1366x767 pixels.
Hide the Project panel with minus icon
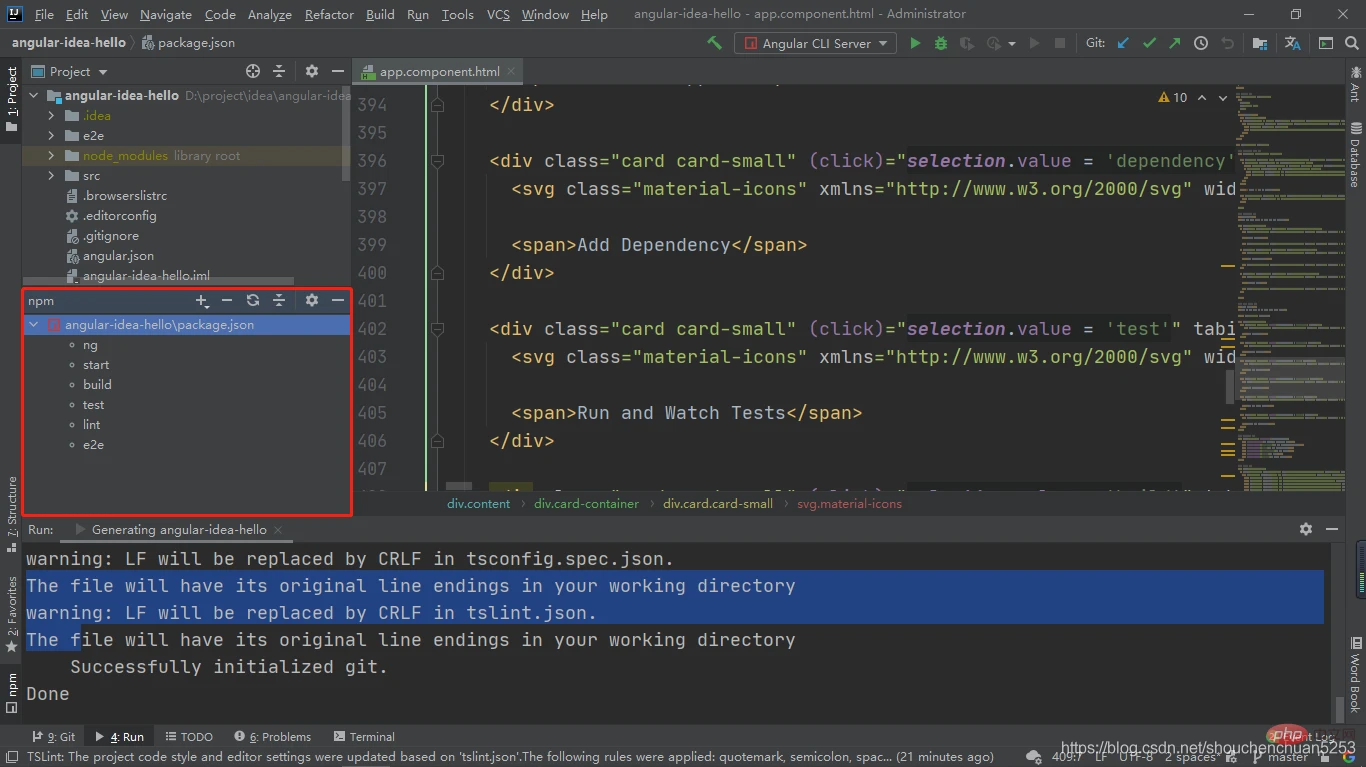click(x=338, y=71)
